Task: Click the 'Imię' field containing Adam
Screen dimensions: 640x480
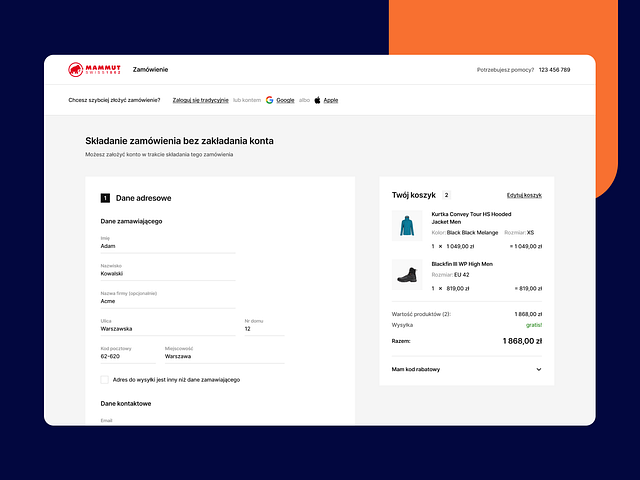Action: [x=167, y=245]
